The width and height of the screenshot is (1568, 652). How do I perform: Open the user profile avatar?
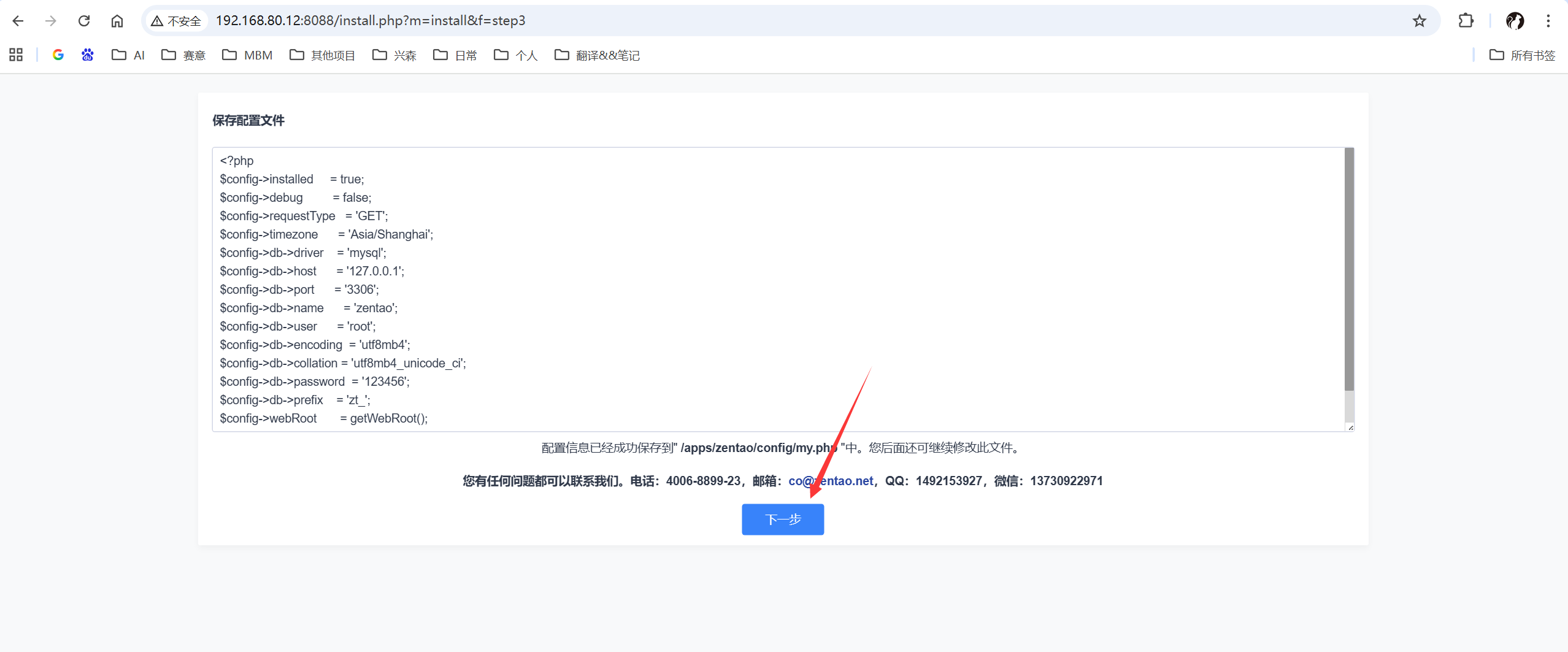(1515, 21)
